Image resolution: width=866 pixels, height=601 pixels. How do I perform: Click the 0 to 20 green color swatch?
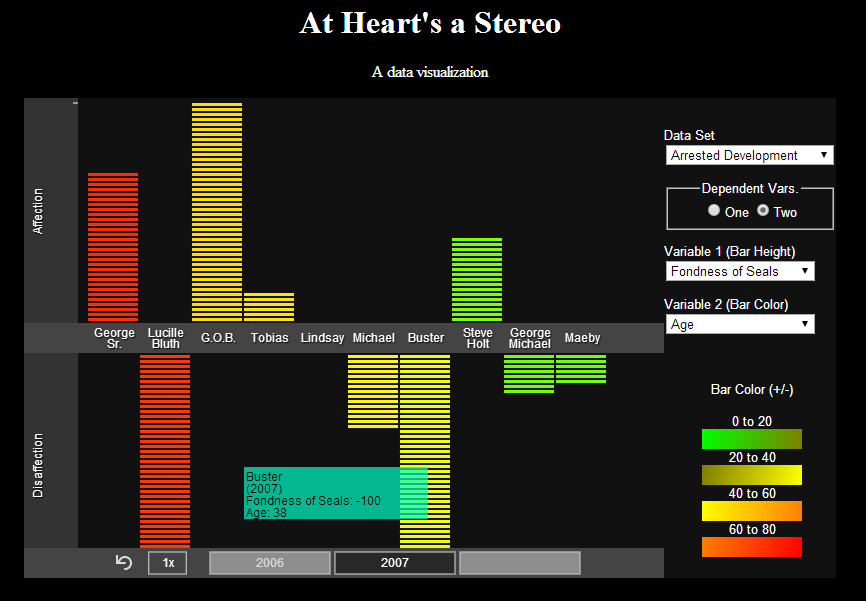point(752,439)
